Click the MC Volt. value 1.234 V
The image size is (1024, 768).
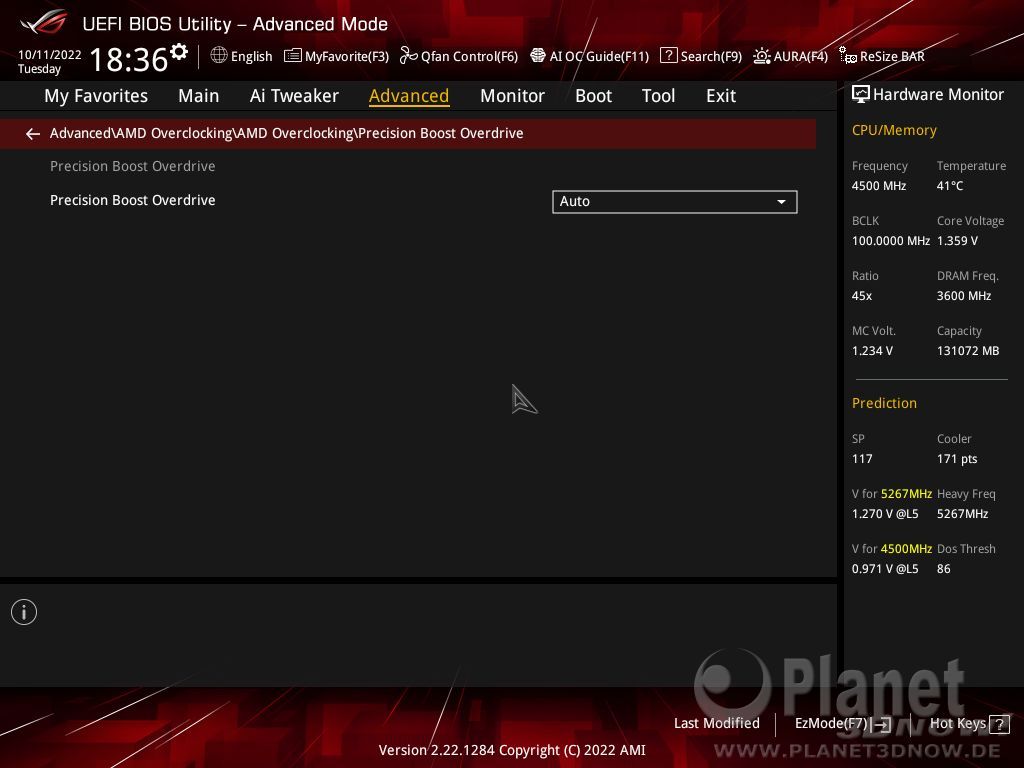click(x=872, y=351)
